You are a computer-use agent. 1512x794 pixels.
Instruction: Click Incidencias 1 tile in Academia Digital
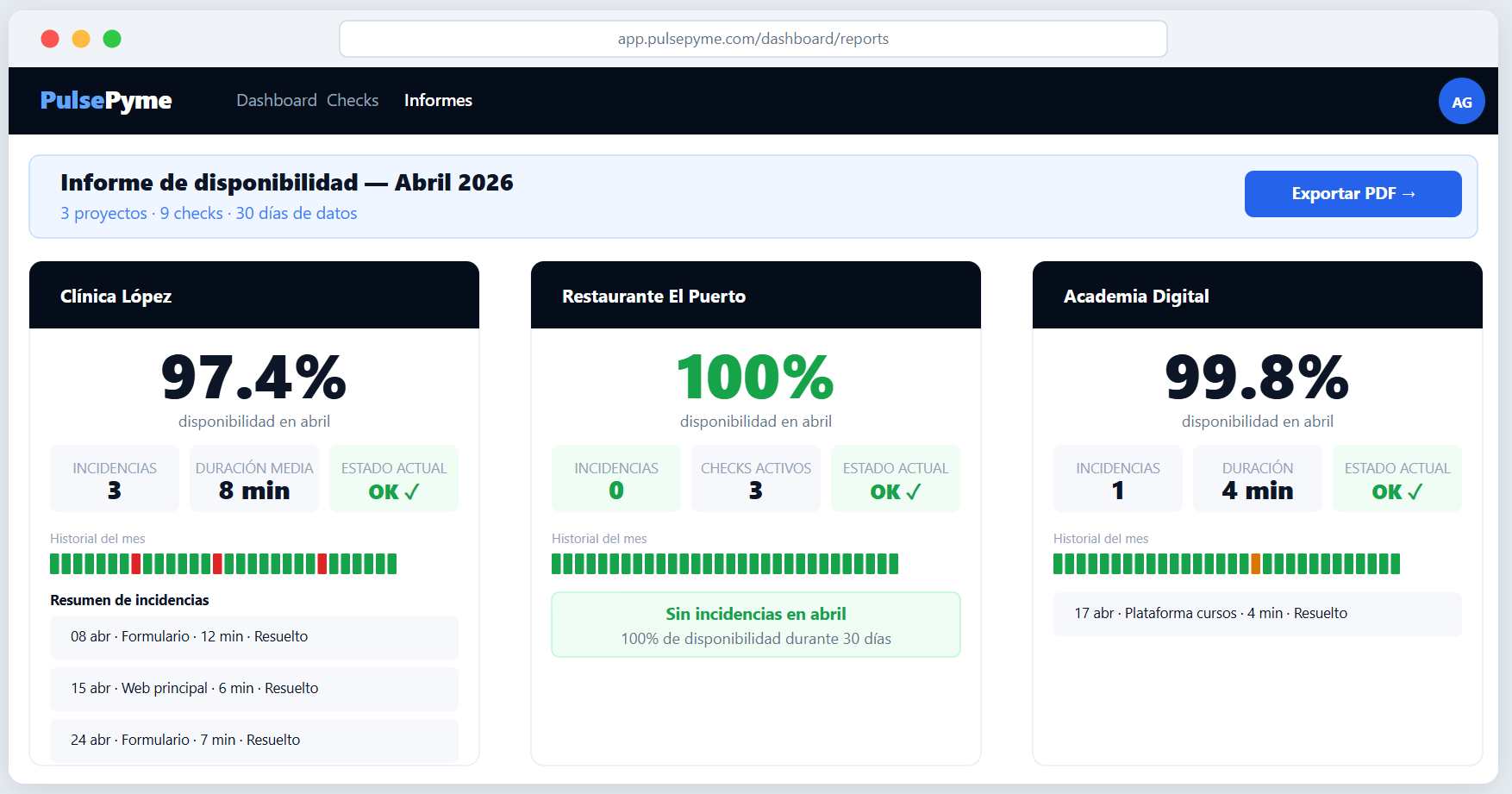click(1118, 478)
